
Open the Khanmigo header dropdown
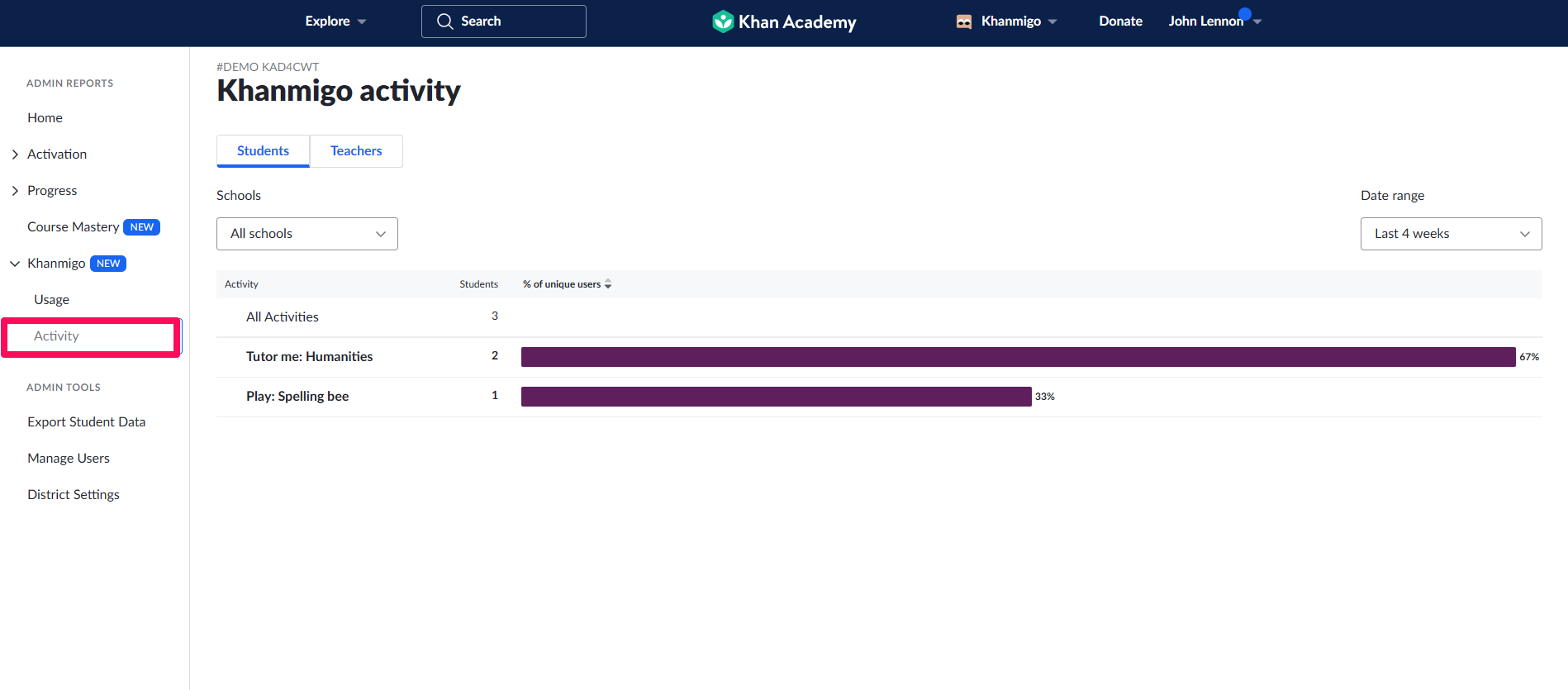[x=1007, y=21]
